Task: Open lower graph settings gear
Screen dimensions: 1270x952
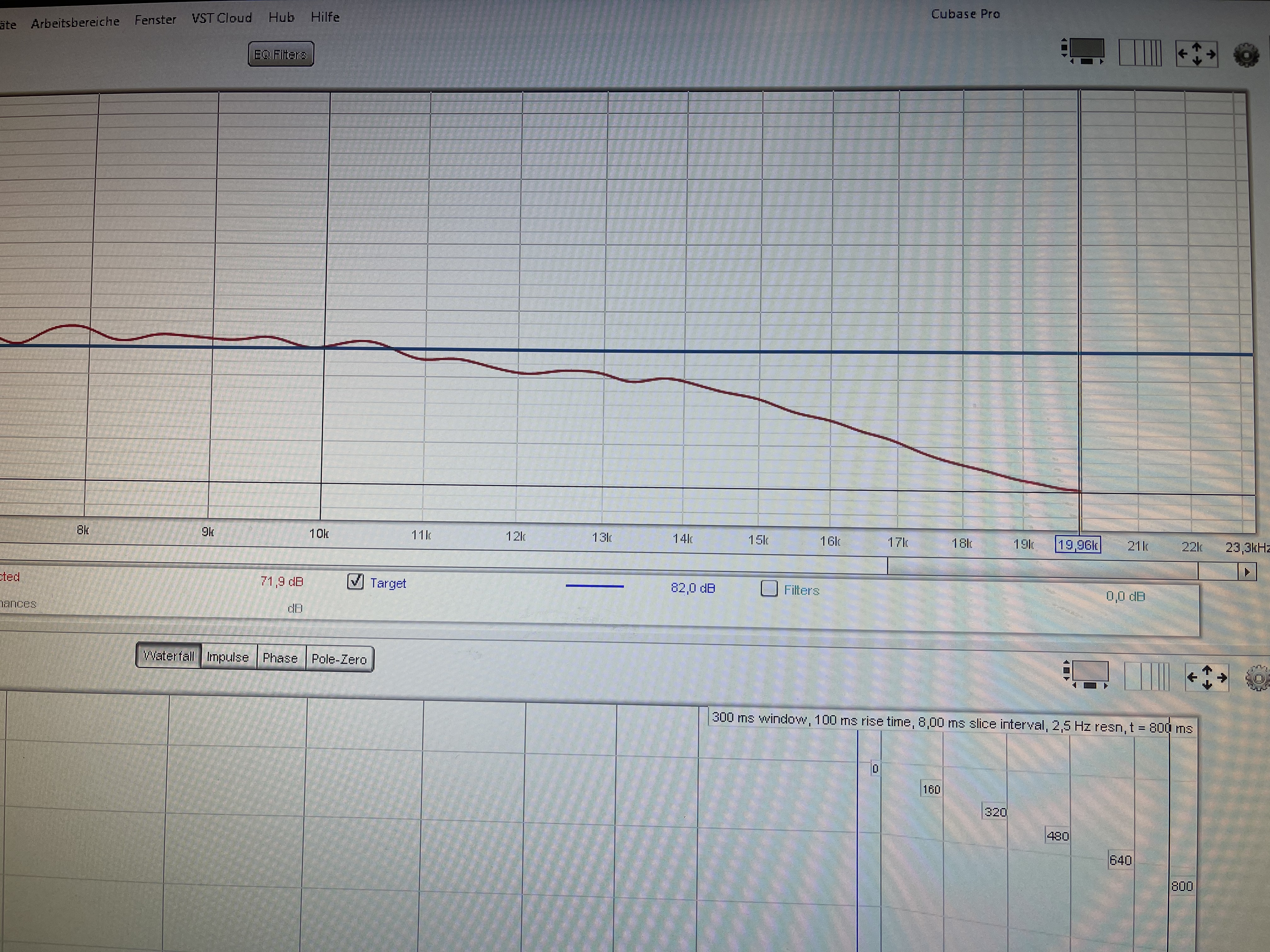Action: coord(1257,679)
